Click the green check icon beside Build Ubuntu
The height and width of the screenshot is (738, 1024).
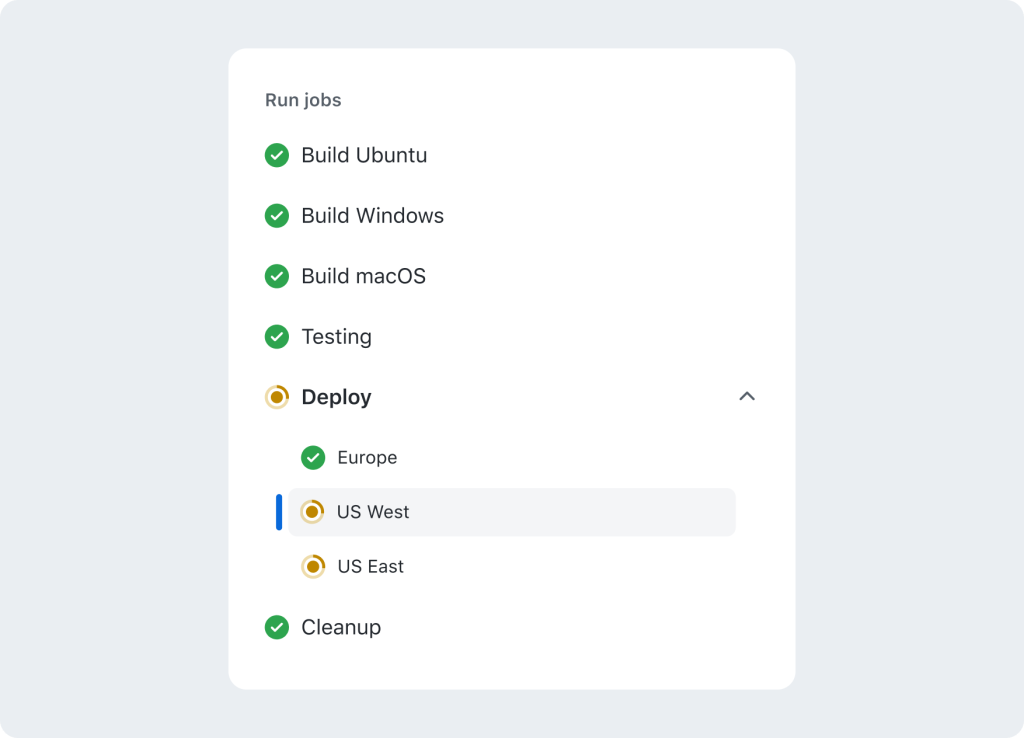(277, 155)
